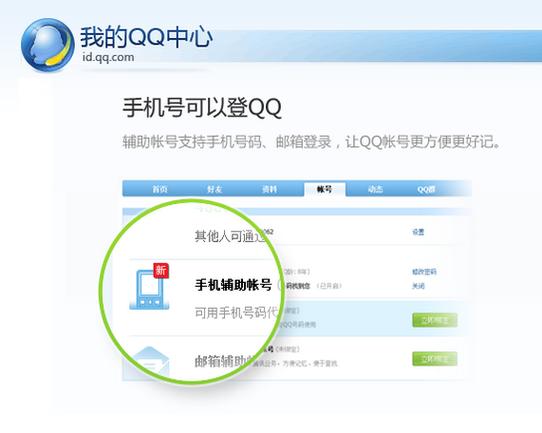The height and width of the screenshot is (433, 542).
Task: Click the subtitle starting 辅助帐号支持手机号码
Action: [311, 142]
